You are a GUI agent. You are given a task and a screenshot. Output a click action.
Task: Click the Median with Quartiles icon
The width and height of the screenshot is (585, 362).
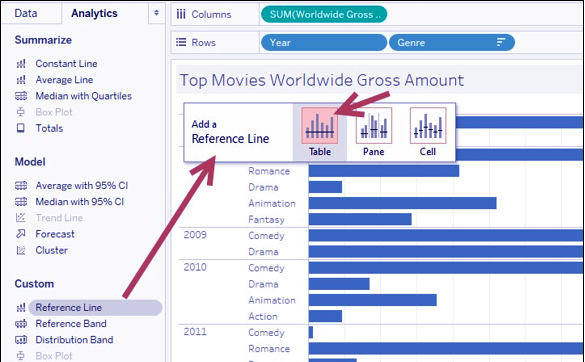click(x=21, y=96)
